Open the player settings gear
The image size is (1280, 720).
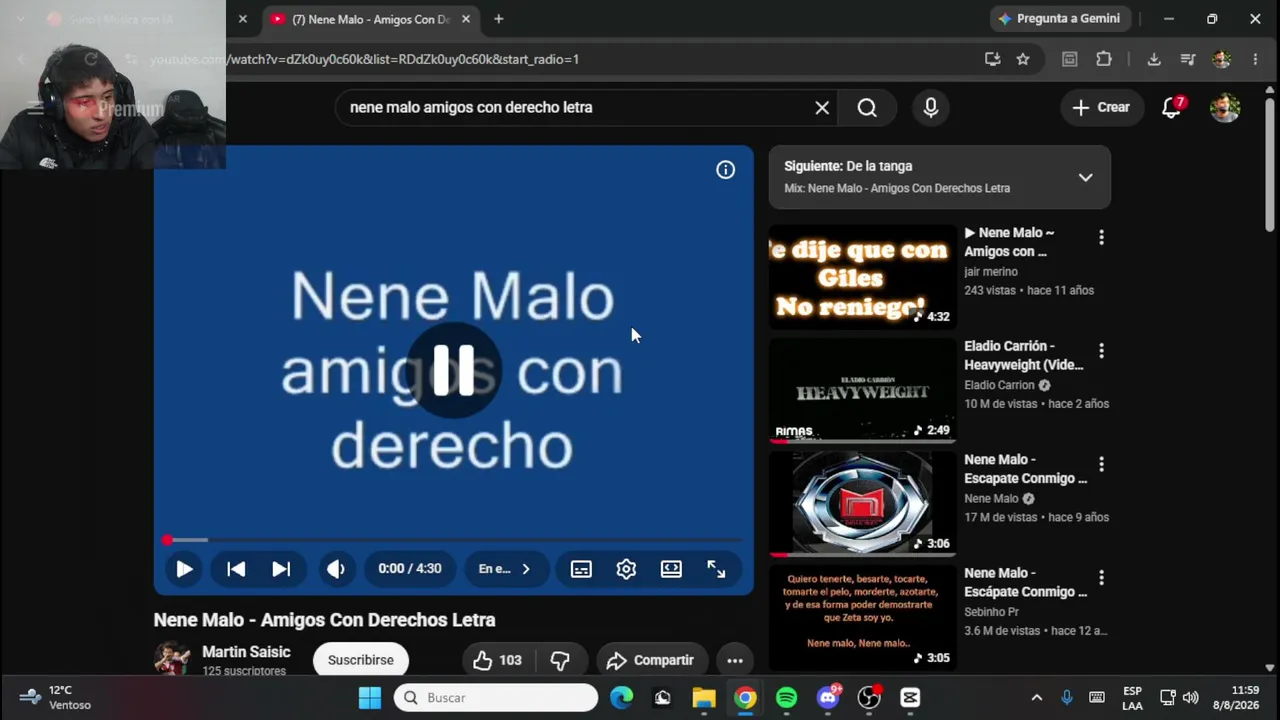[x=626, y=569]
